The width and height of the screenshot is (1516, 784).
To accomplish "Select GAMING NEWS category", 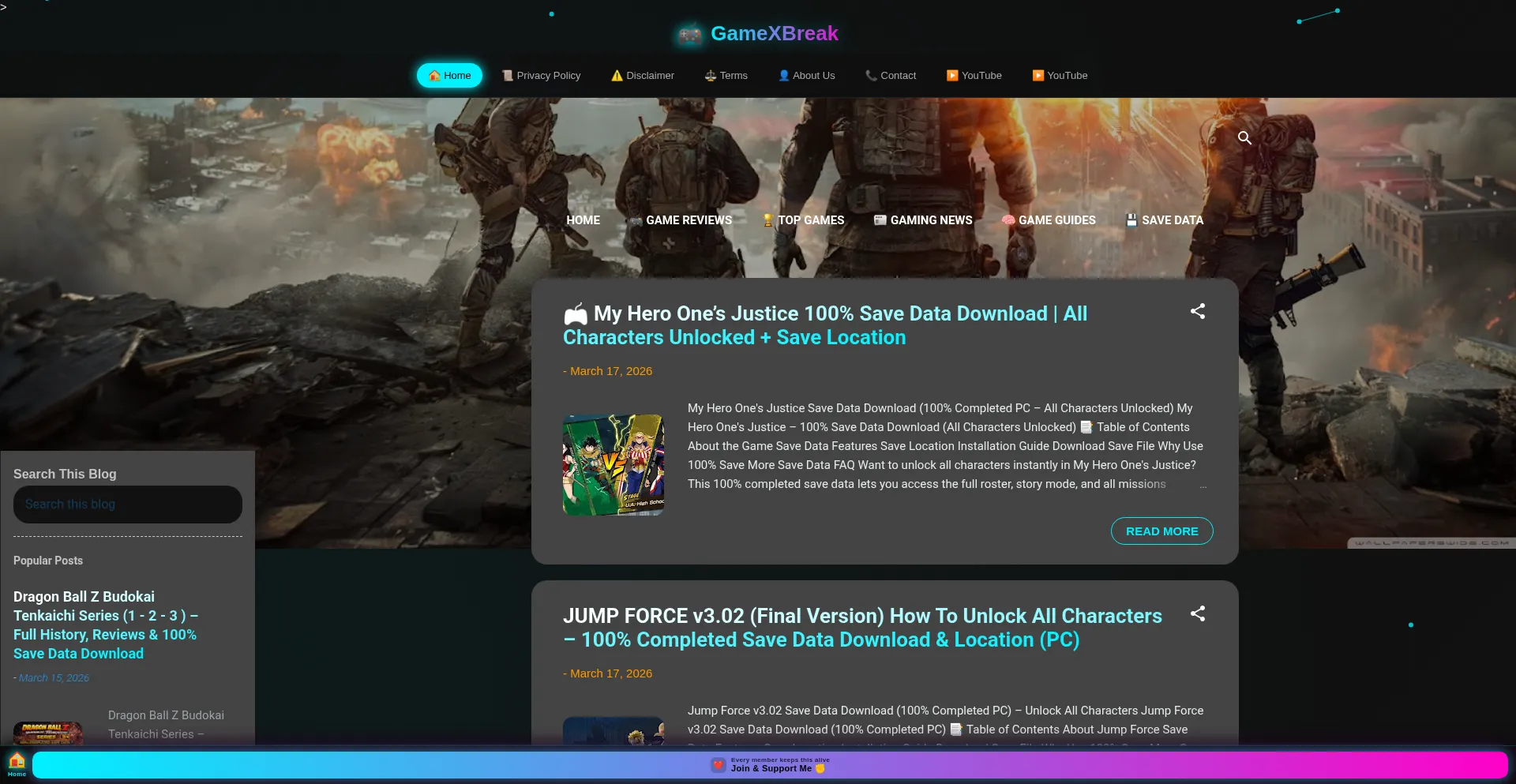I will [923, 220].
